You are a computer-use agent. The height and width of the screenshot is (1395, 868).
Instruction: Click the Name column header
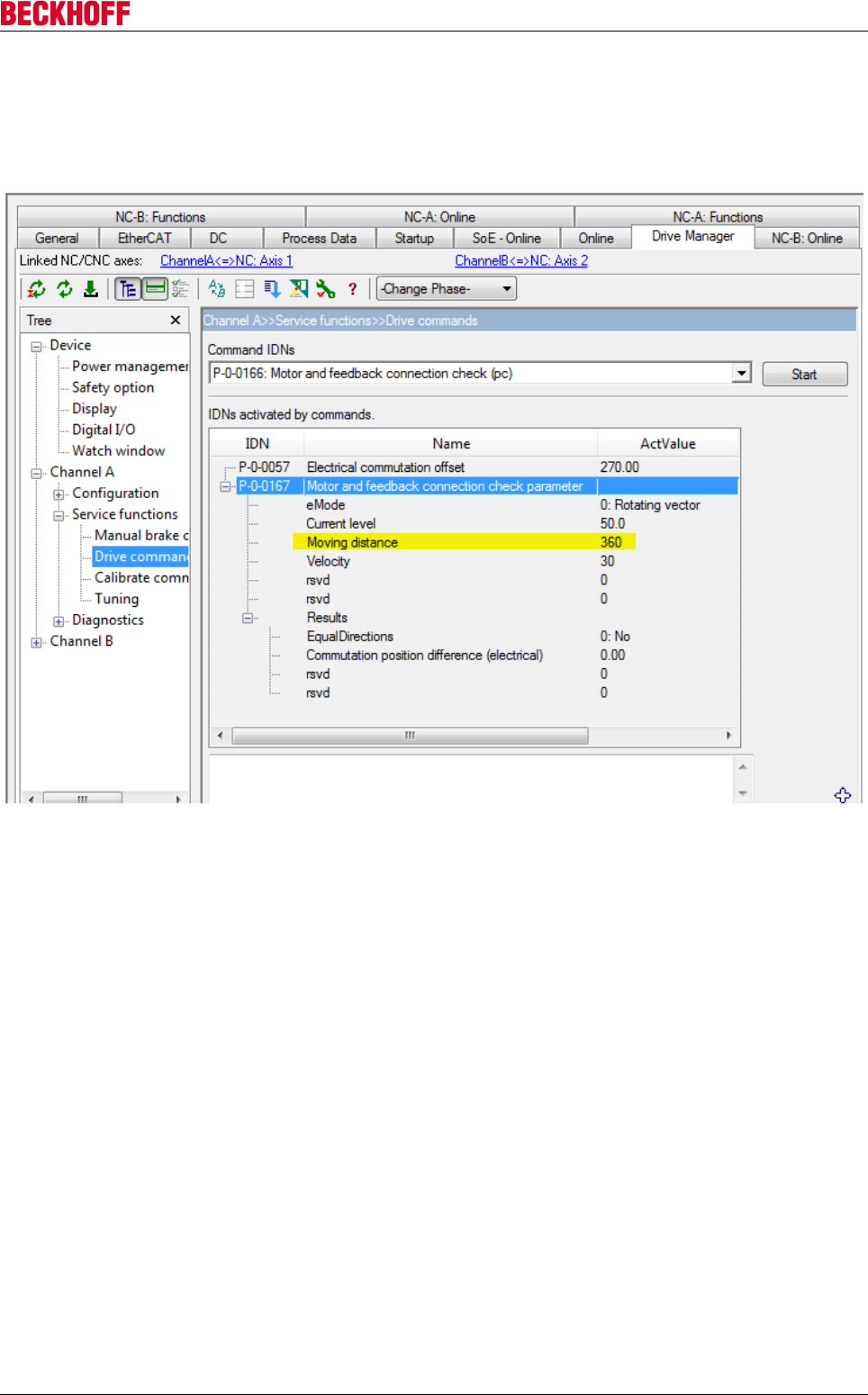click(451, 444)
